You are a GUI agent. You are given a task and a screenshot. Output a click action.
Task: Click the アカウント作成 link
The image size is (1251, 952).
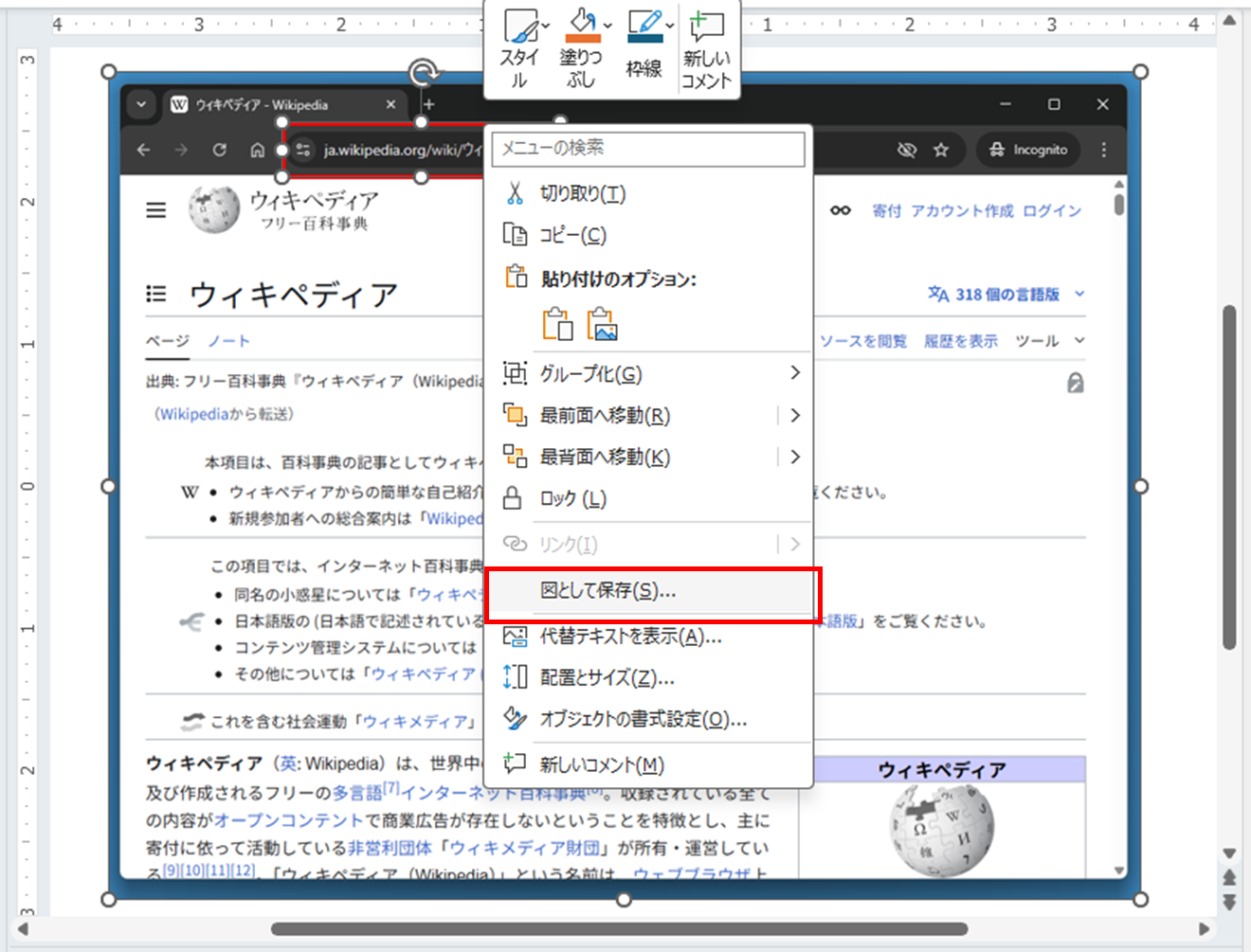pyautogui.click(x=962, y=210)
